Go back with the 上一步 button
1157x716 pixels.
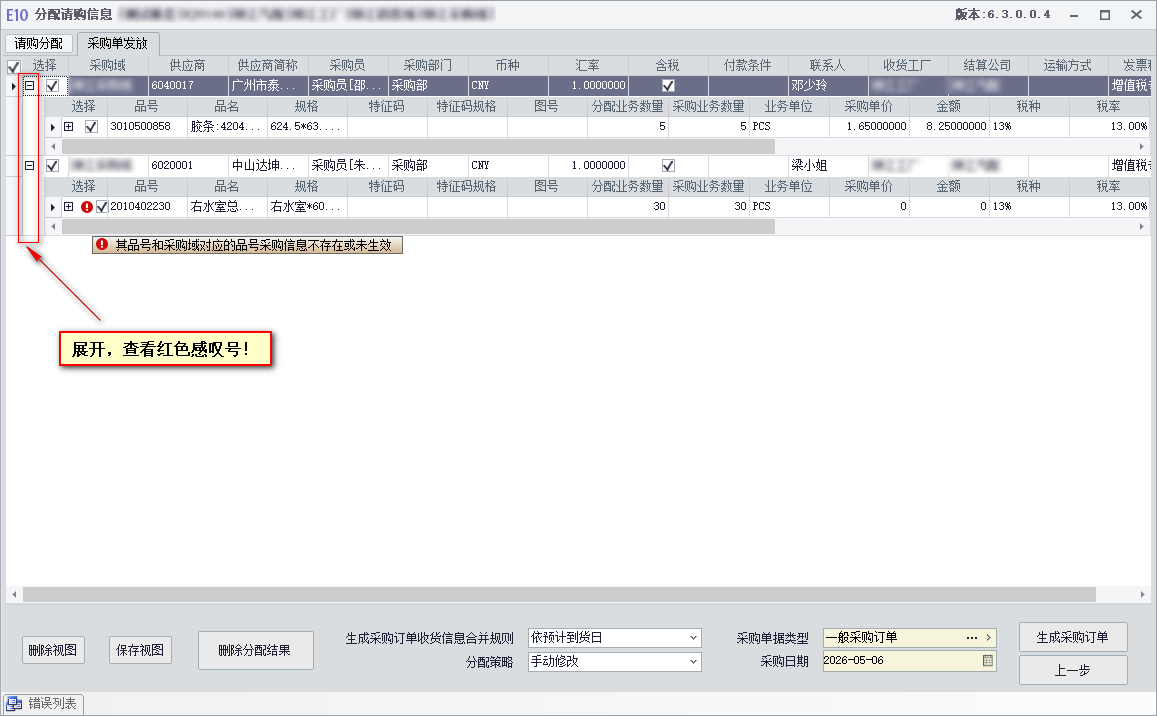1073,670
